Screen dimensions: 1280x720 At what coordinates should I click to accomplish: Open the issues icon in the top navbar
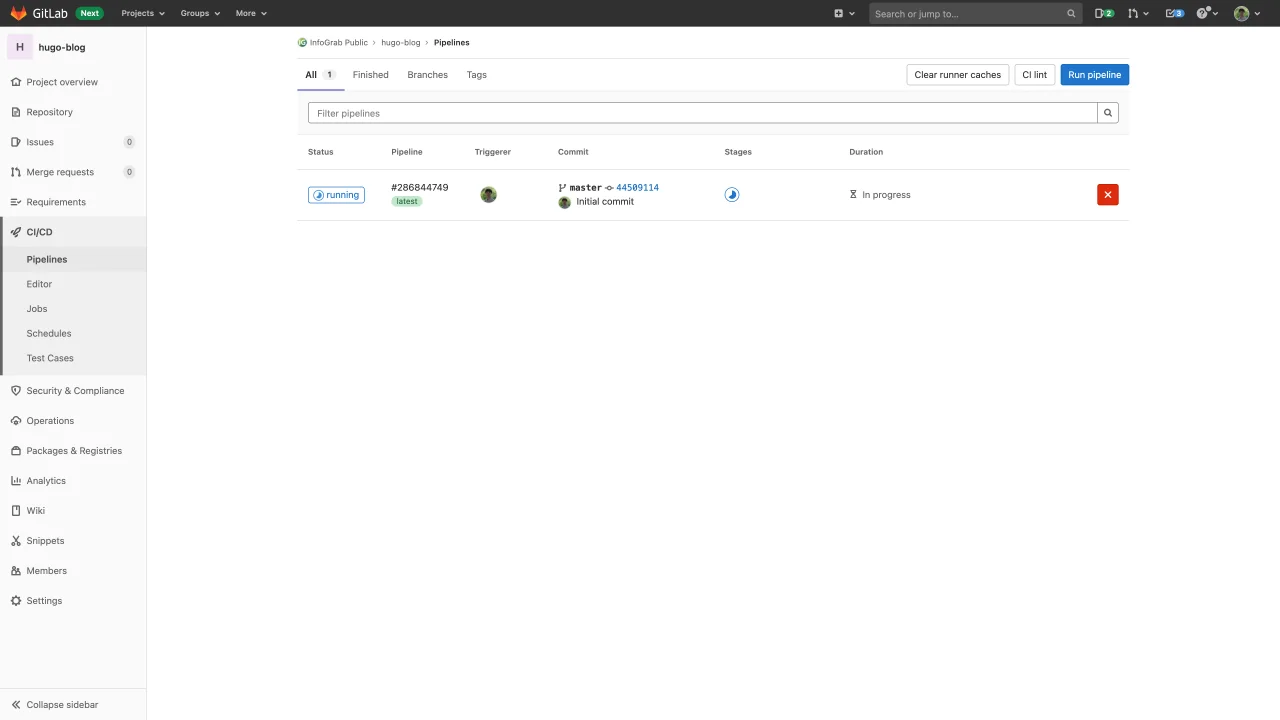pyautogui.click(x=1104, y=13)
